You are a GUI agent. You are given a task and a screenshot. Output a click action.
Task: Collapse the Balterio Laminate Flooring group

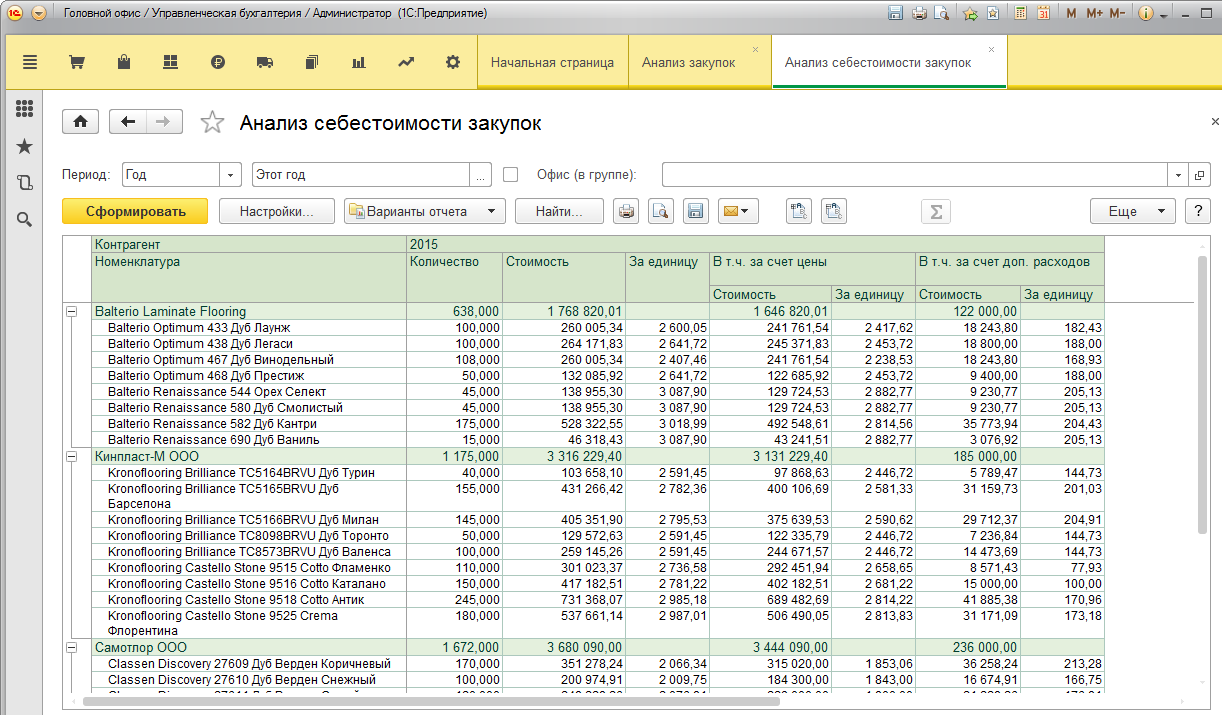[x=71, y=311]
